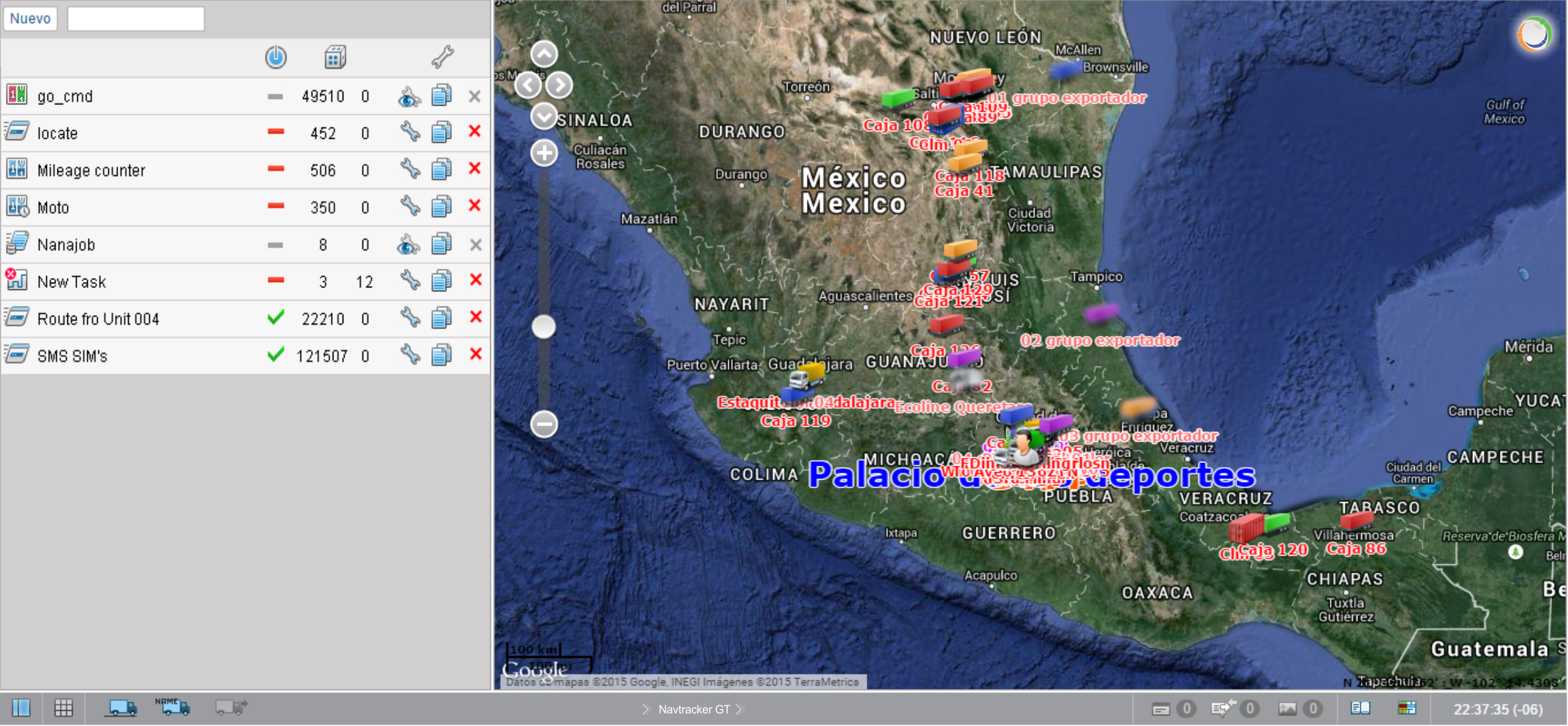
Task: Click the Nanajob eye view icon
Action: 409,245
